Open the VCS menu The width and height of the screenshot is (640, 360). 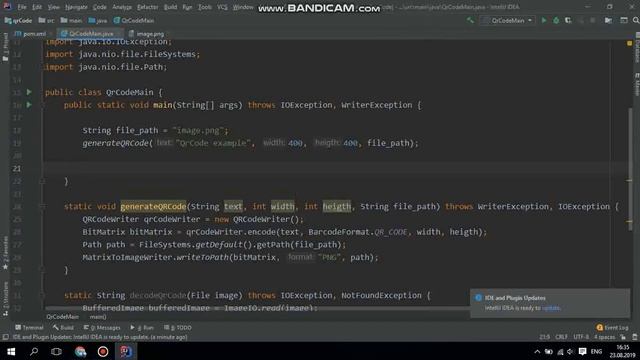[222, 7]
